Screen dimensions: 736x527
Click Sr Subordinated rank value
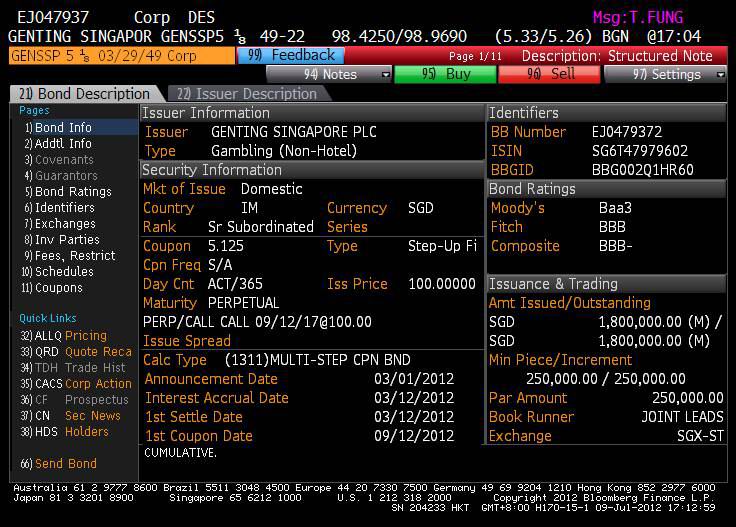click(x=261, y=227)
